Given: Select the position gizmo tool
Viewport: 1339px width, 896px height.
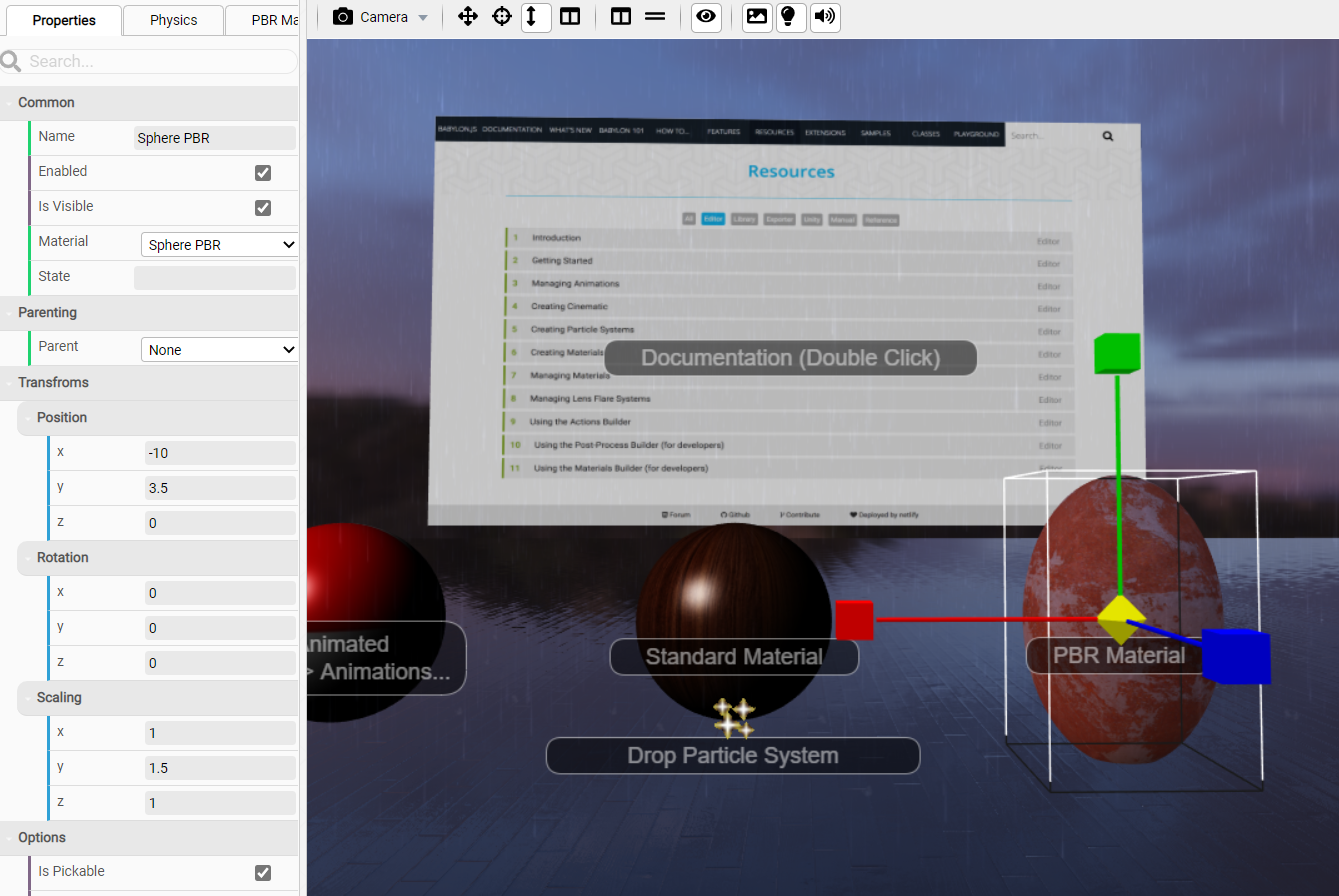Looking at the screenshot, I should 468,16.
